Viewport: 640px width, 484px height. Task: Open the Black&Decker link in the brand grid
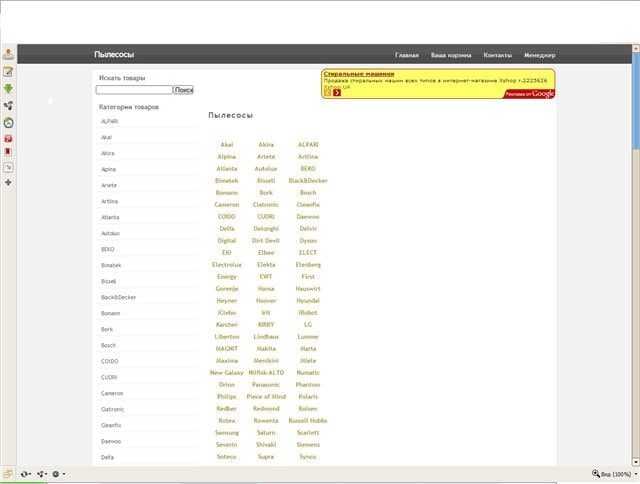(308, 181)
